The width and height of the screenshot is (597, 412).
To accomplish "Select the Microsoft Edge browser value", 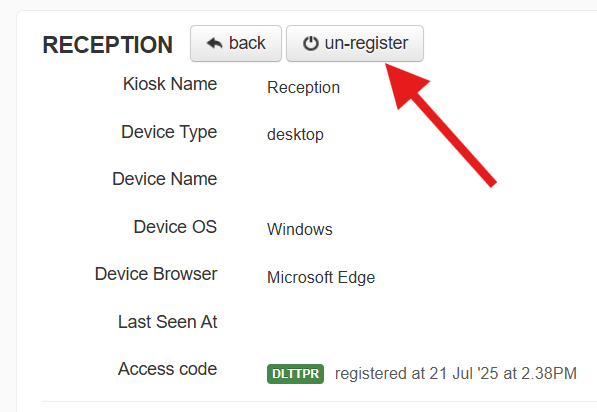I will click(x=321, y=278).
